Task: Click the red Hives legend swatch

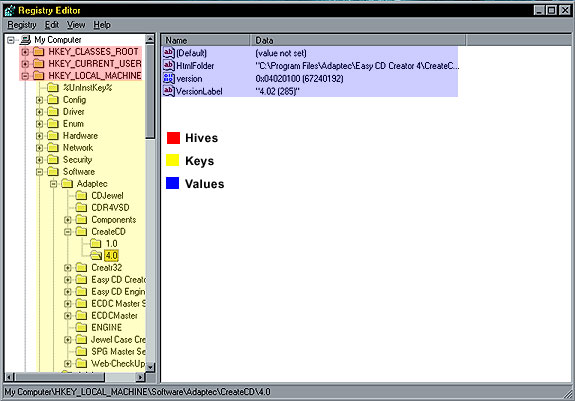Action: point(173,138)
